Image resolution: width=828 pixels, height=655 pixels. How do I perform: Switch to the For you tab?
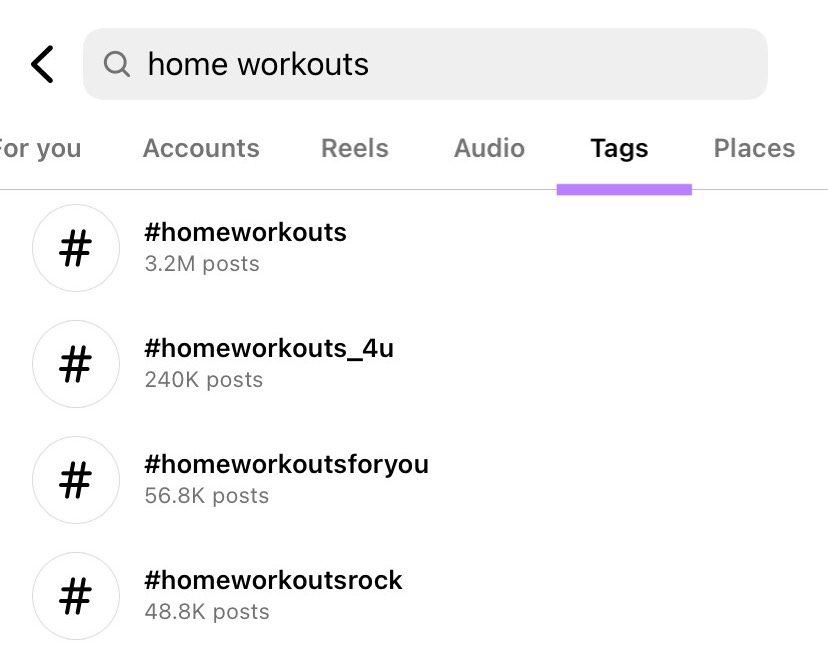pos(40,147)
